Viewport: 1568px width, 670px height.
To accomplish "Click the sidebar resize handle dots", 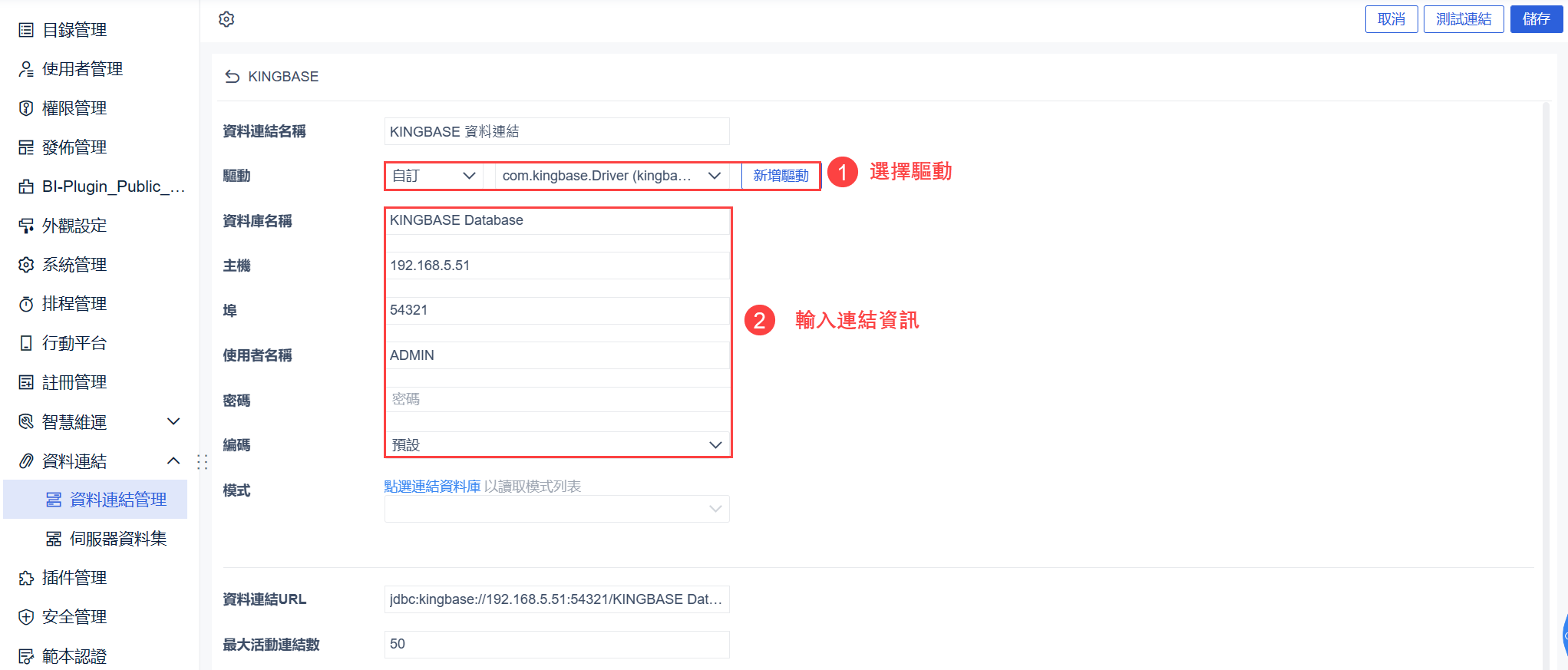I will [203, 461].
